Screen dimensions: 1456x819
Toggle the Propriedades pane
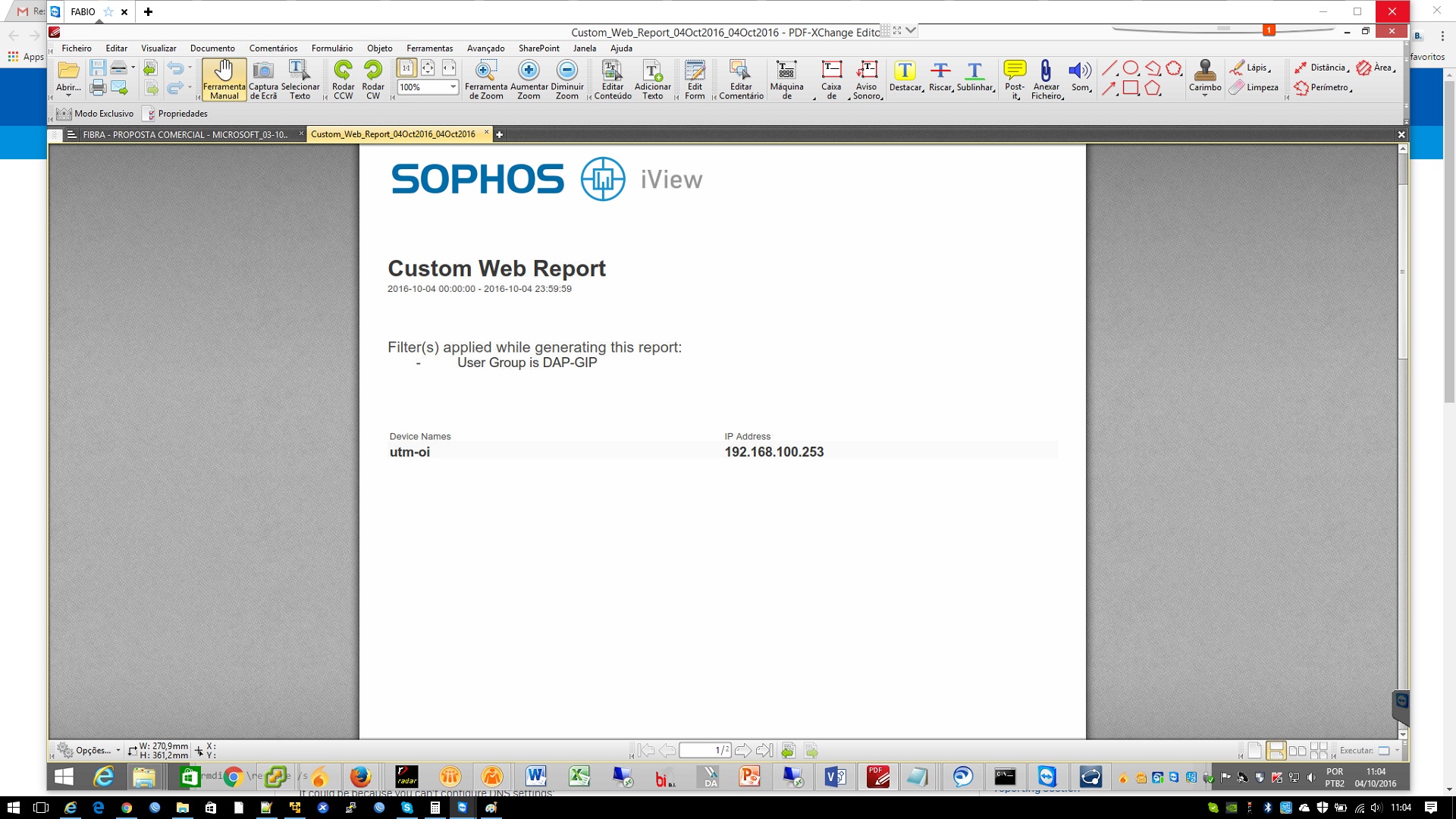click(x=176, y=114)
